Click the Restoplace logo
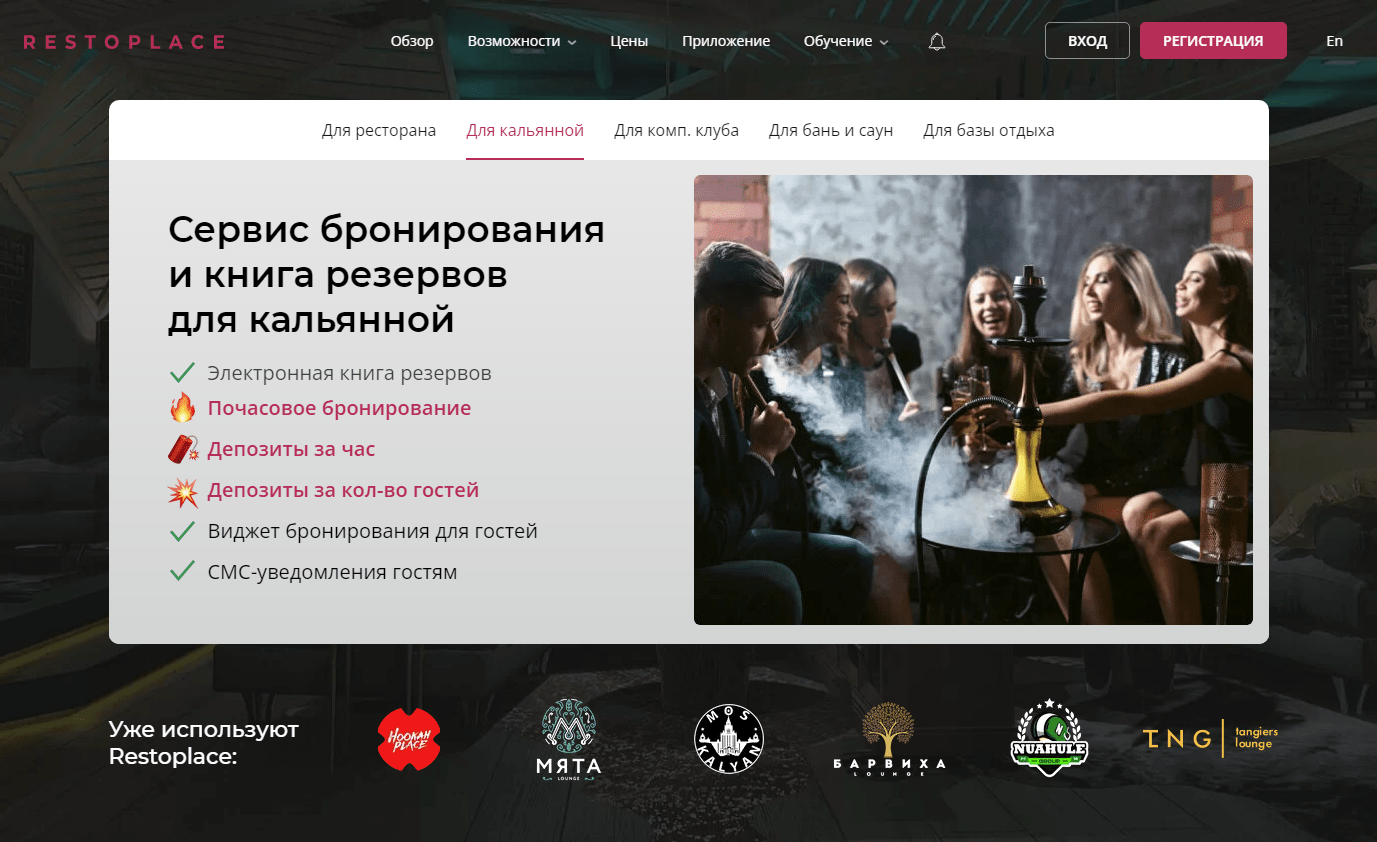 122,41
